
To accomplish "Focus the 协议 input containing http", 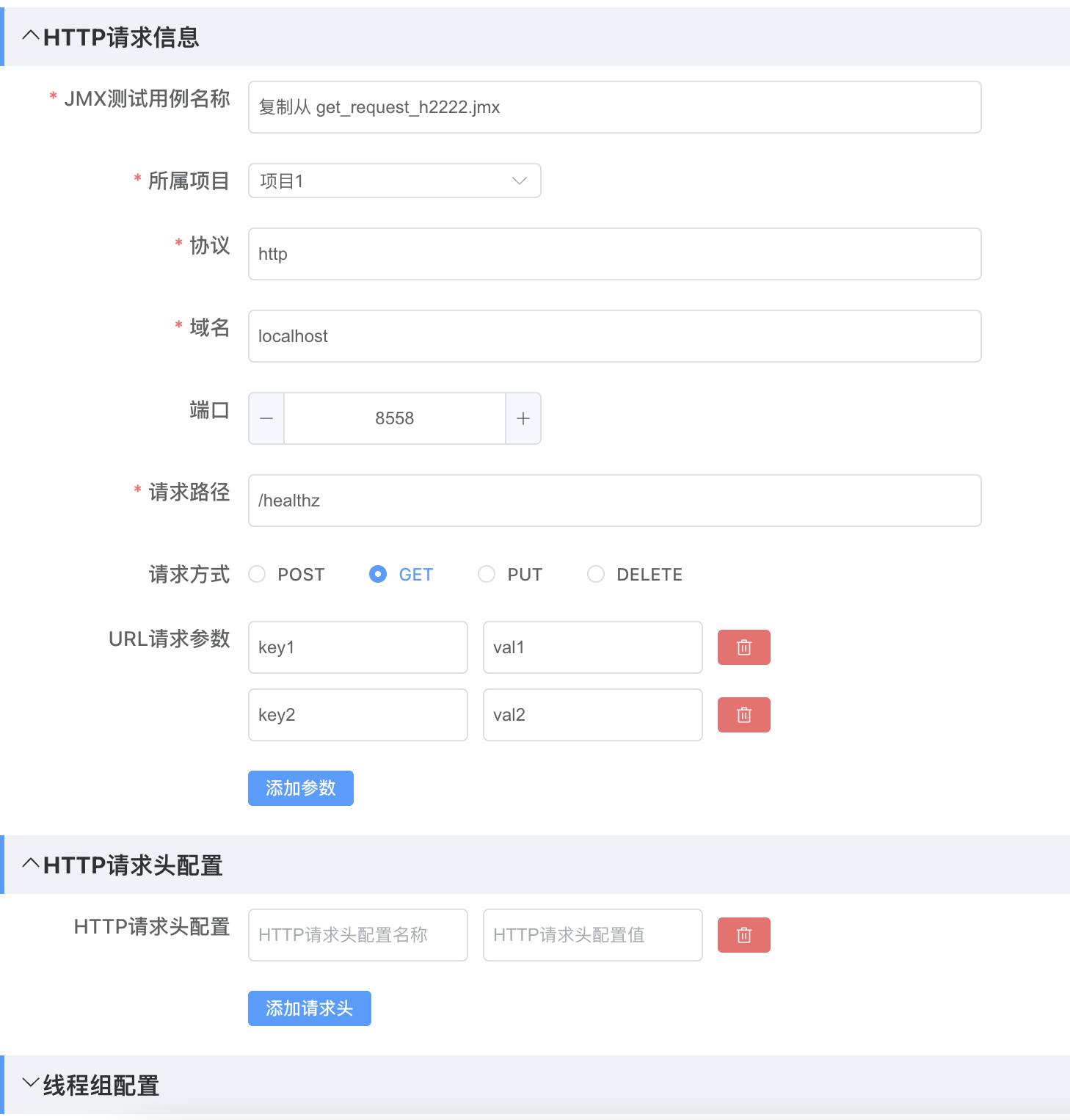I will click(x=615, y=254).
